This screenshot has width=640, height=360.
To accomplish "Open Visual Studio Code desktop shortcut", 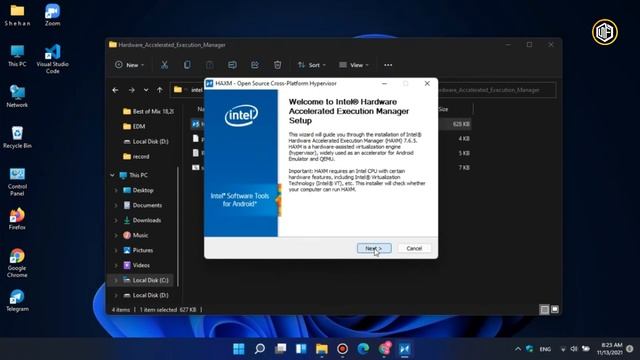I will [x=52, y=59].
